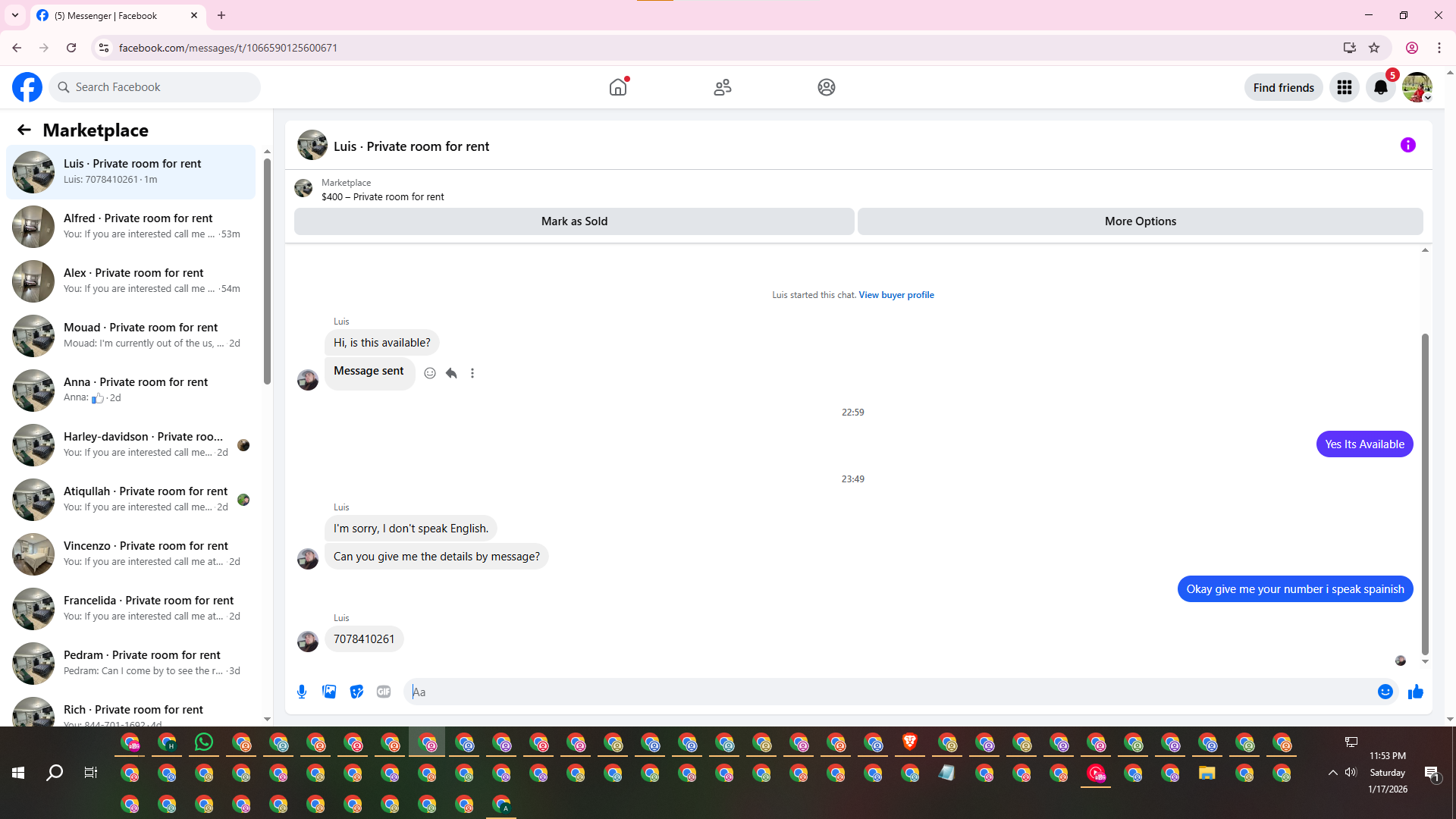The height and width of the screenshot is (819, 1456).
Task: Open the GIF picker
Action: click(x=384, y=692)
